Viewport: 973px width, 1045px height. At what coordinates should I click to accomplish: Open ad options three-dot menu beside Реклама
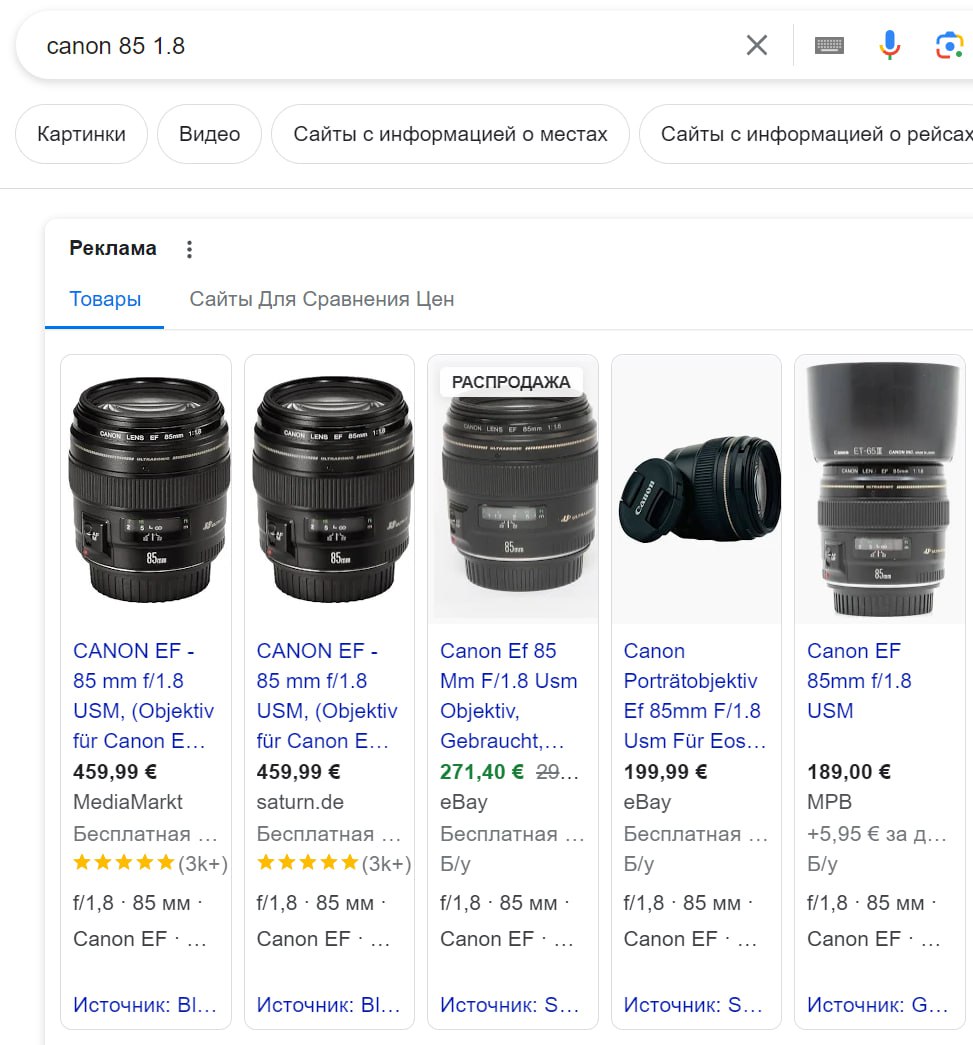point(189,249)
